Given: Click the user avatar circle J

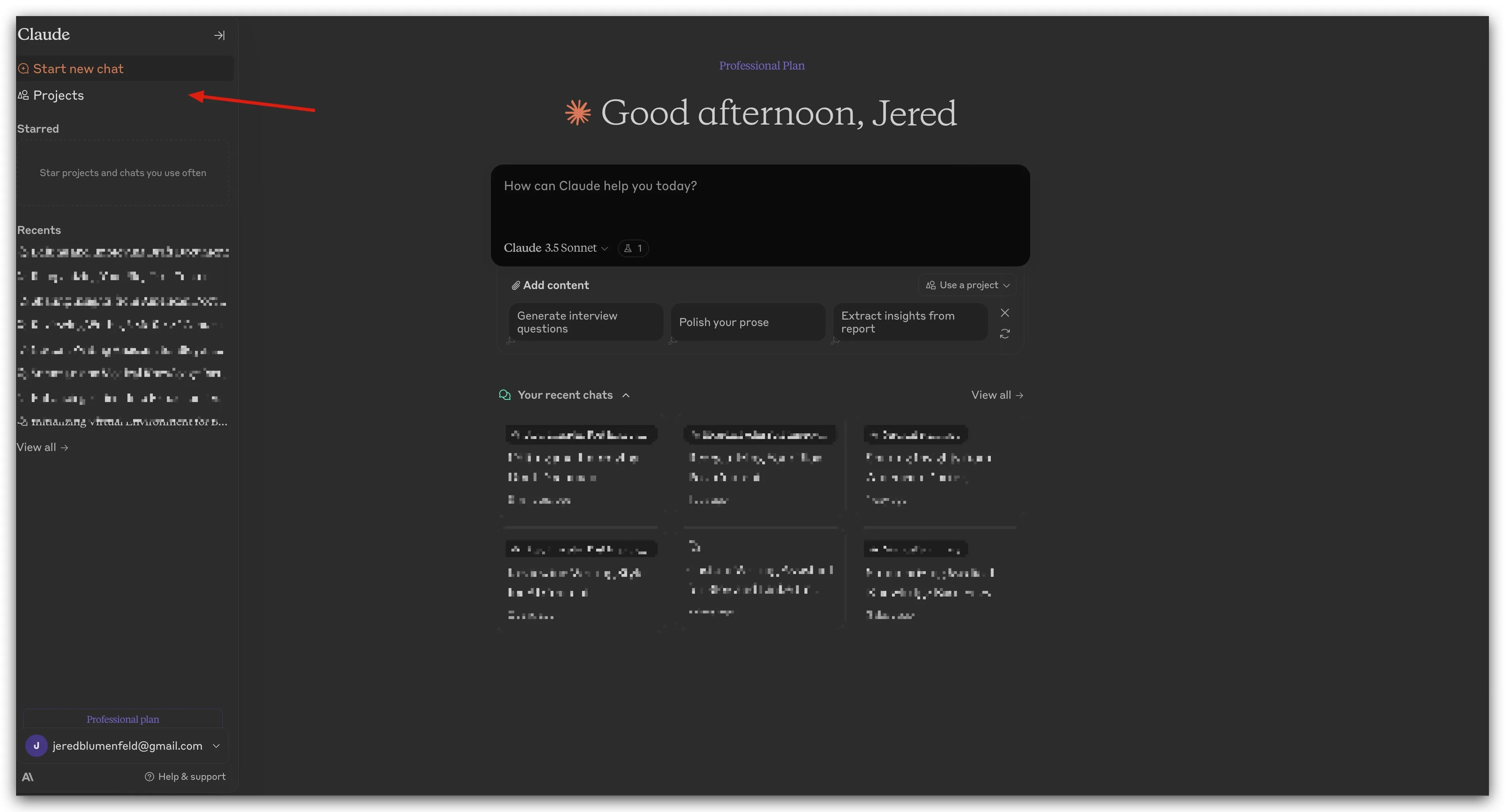Looking at the screenshot, I should [x=36, y=745].
